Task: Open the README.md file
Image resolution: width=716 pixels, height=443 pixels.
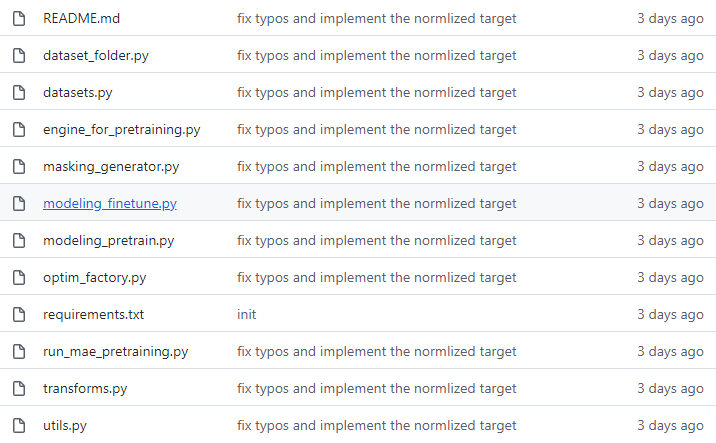Action: click(x=81, y=18)
